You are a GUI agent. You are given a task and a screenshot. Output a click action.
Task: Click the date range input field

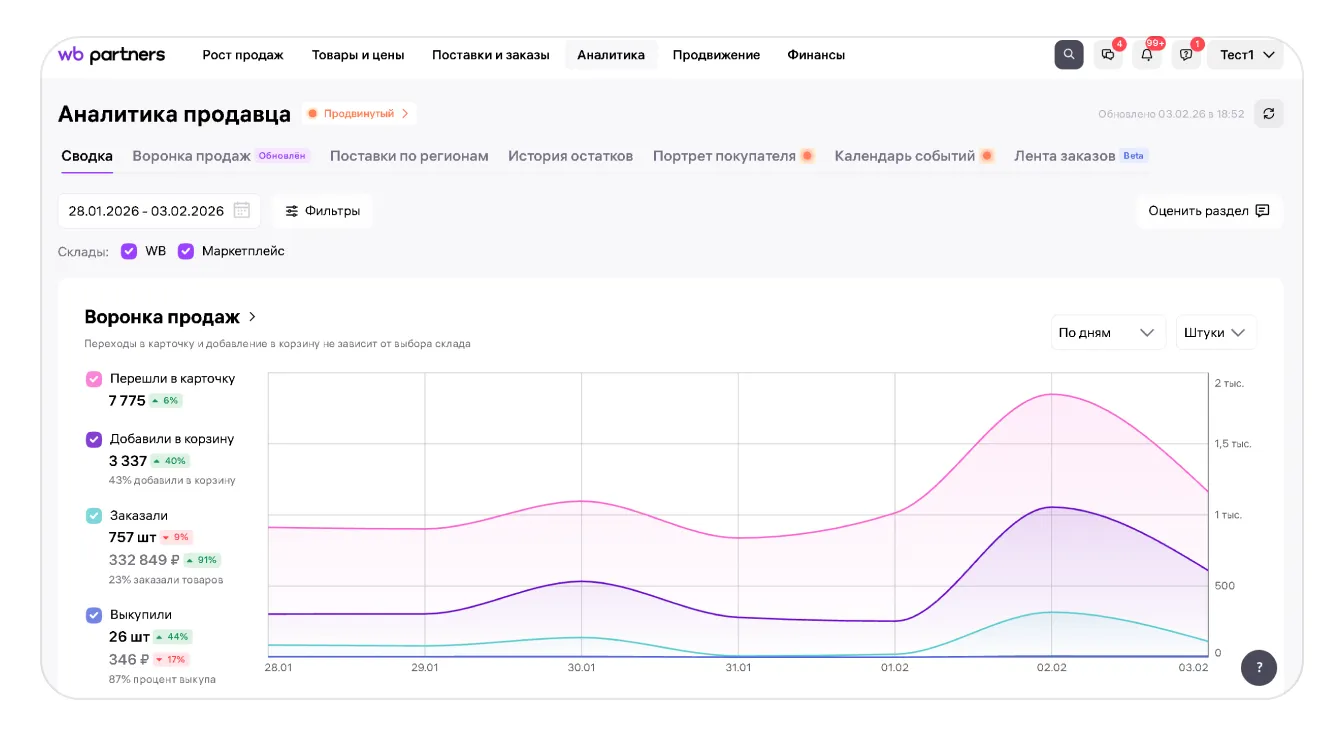pyautogui.click(x=146, y=211)
